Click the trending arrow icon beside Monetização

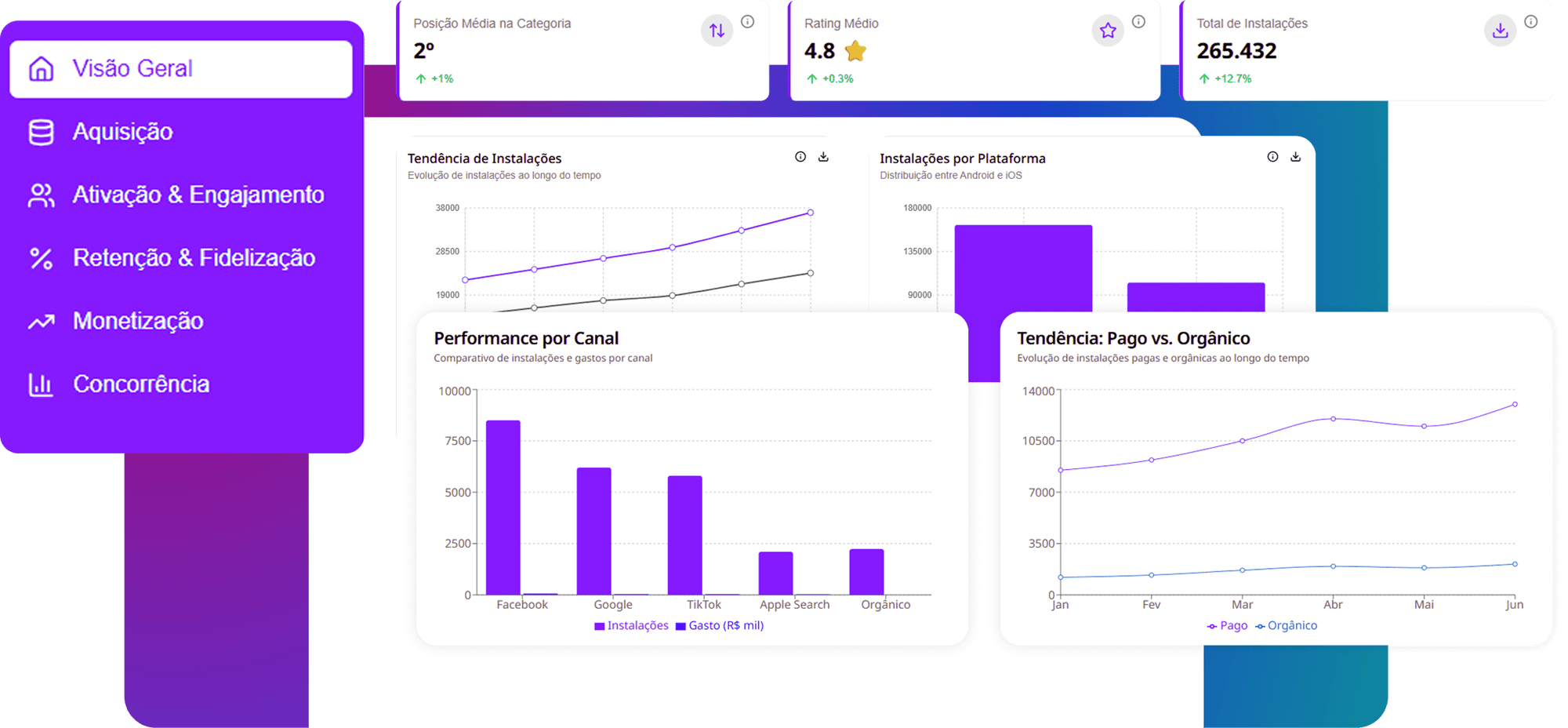[41, 322]
